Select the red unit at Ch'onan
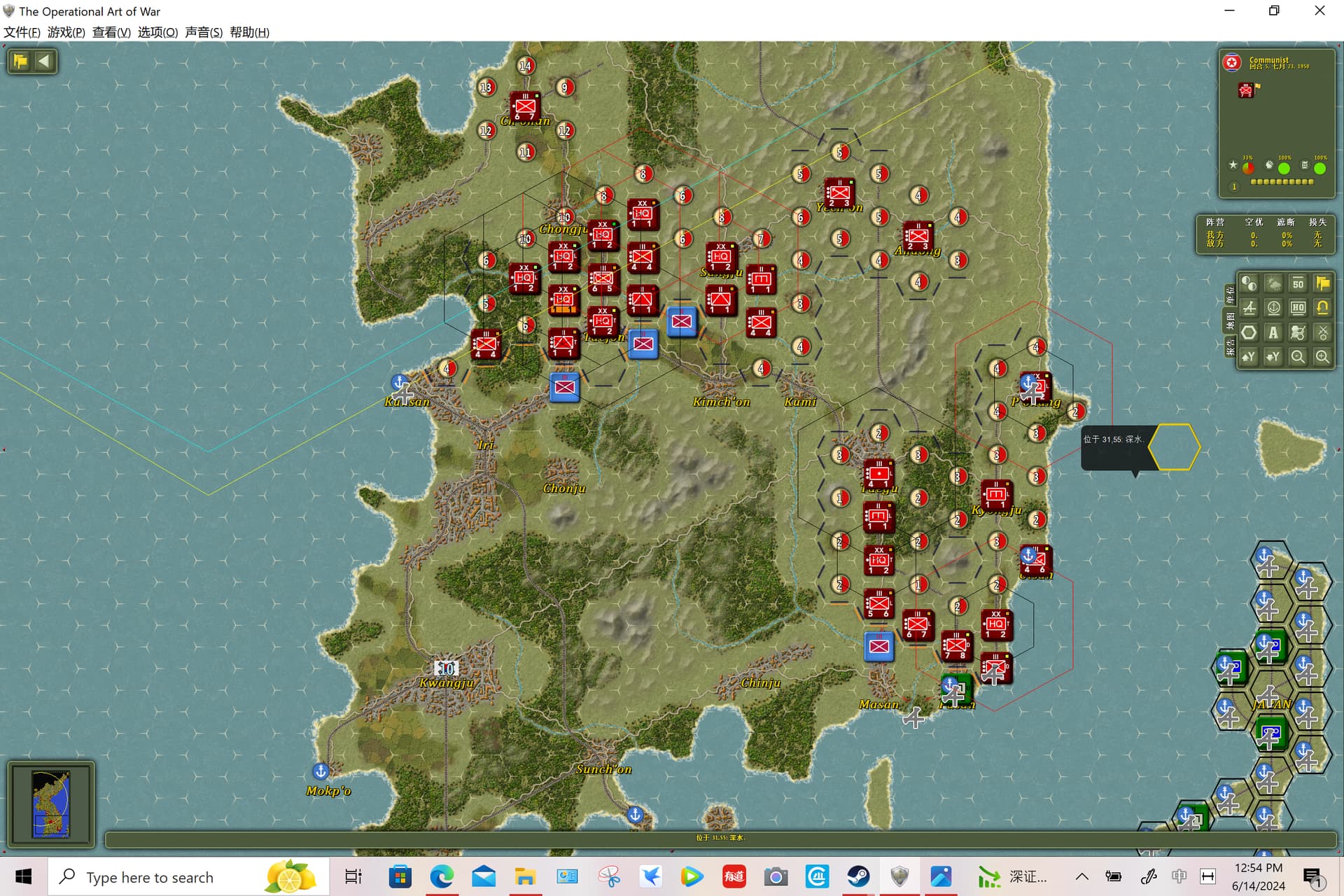The width and height of the screenshot is (1344, 896). pos(525,106)
